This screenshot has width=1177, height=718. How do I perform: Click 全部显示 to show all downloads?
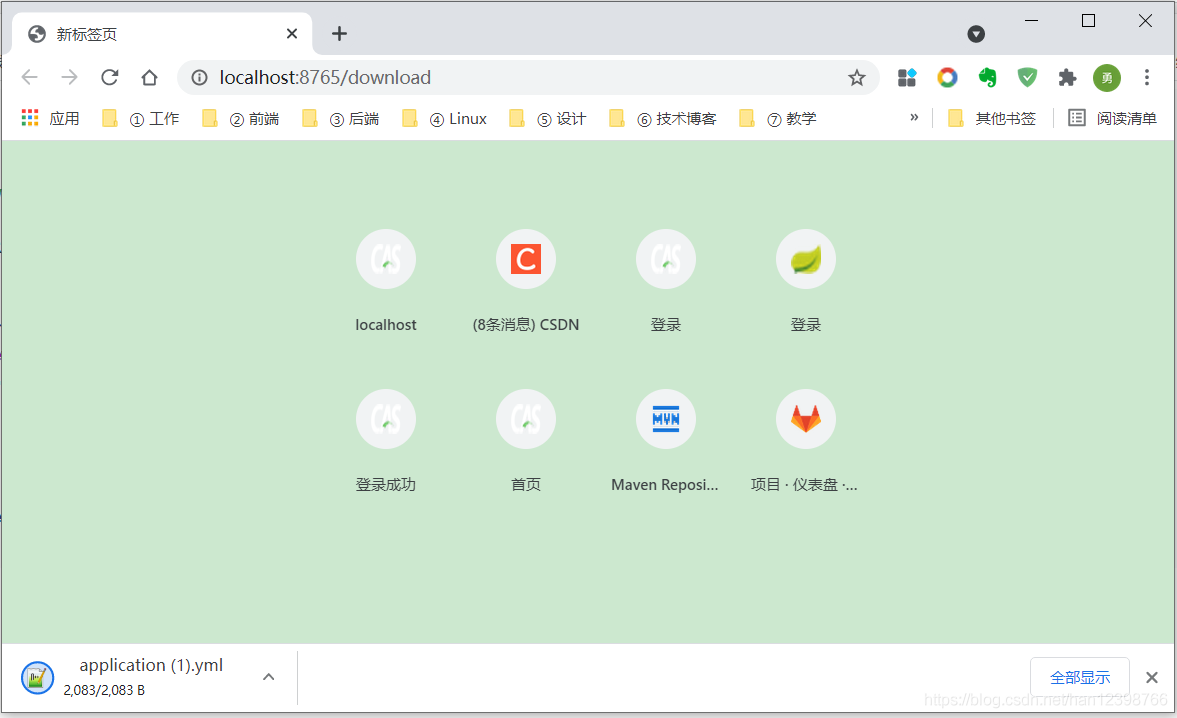pos(1079,677)
